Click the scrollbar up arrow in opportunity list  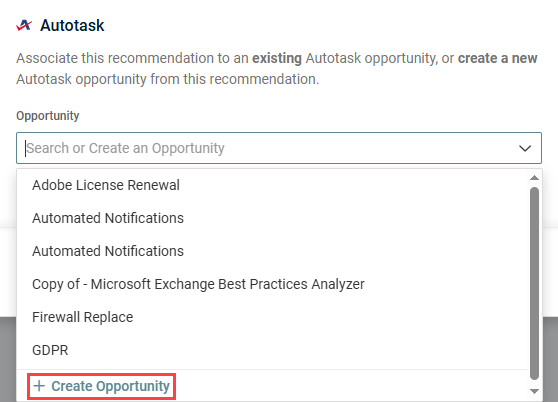pos(534,178)
